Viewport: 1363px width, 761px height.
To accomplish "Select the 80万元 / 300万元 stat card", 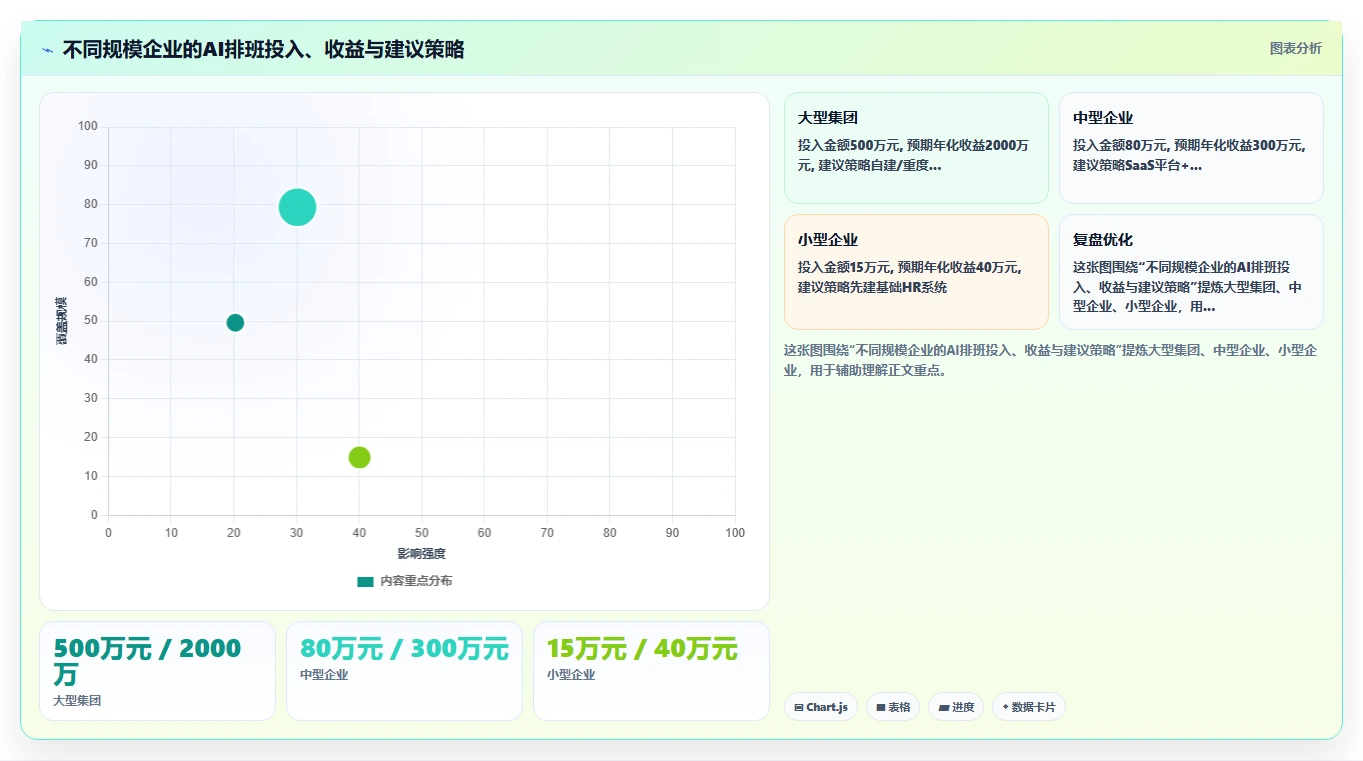I will (404, 671).
